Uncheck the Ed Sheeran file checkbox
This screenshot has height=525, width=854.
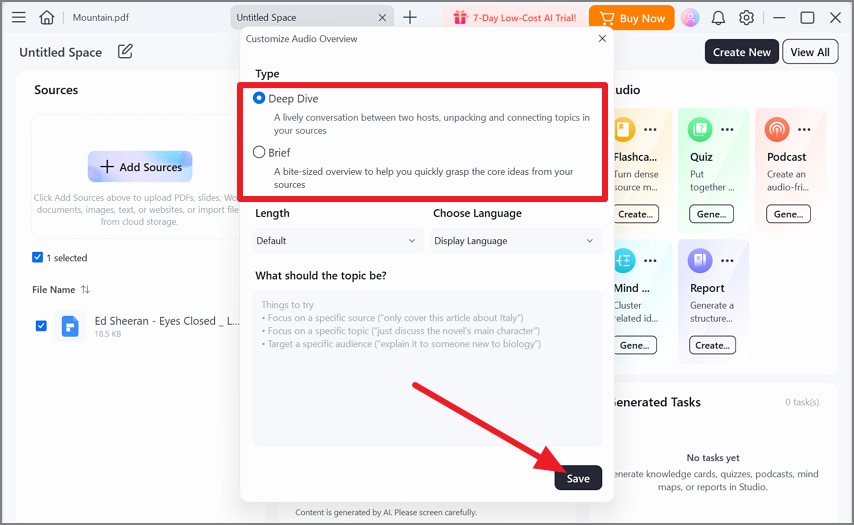41,326
